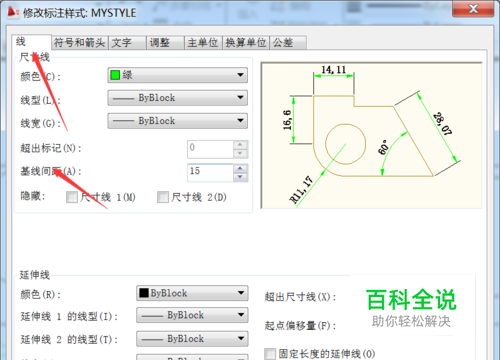Screen dimensions: 500x360
Task: Open dimension line 颜色(C) dropdown
Action: coord(177,75)
